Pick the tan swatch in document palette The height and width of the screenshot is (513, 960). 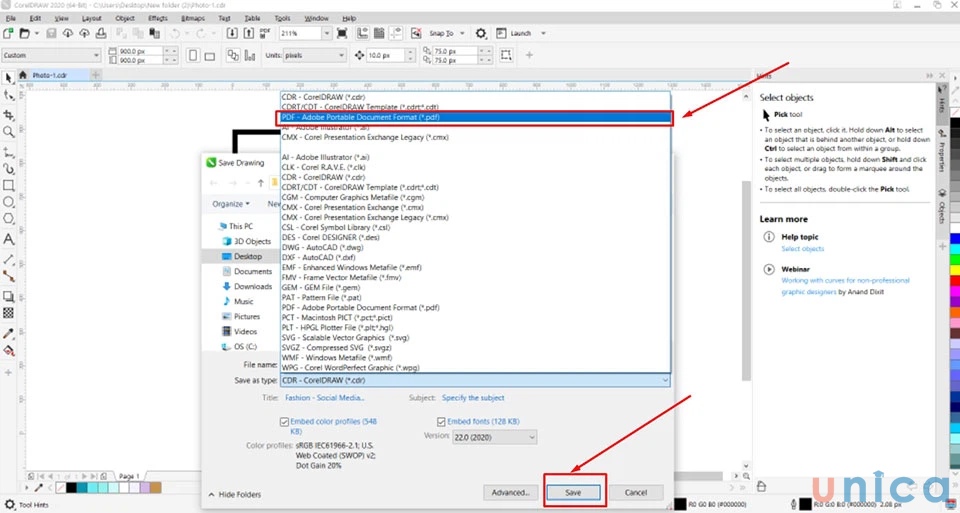pyautogui.click(x=155, y=487)
